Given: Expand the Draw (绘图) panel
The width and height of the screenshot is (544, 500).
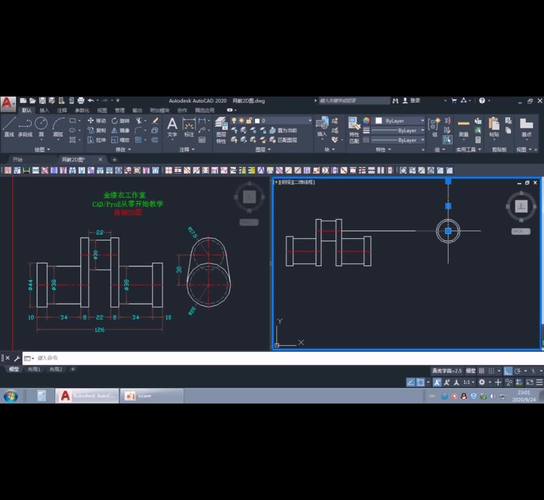Looking at the screenshot, I should 42,149.
